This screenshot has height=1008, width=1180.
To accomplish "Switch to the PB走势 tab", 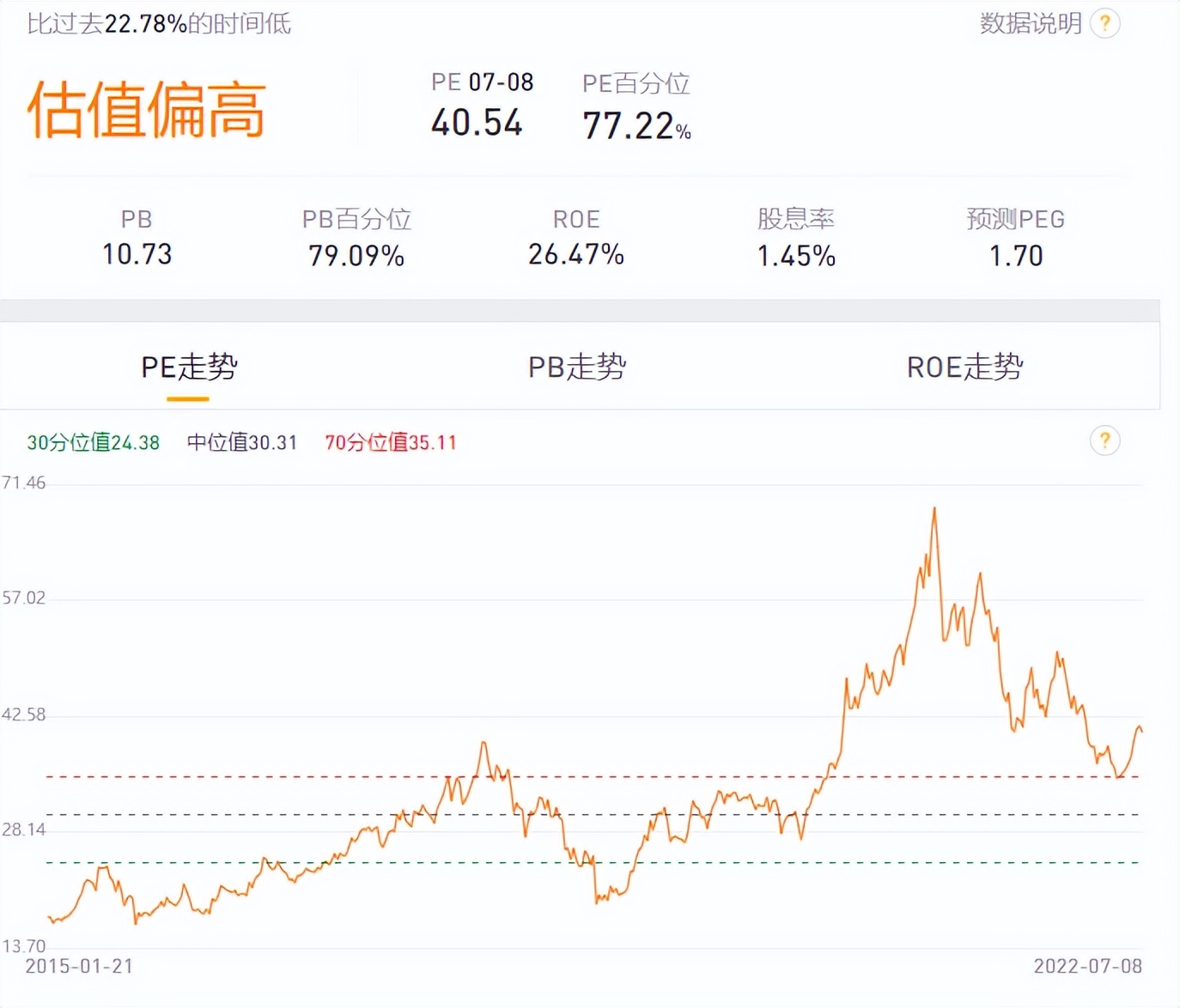I will pos(576,367).
